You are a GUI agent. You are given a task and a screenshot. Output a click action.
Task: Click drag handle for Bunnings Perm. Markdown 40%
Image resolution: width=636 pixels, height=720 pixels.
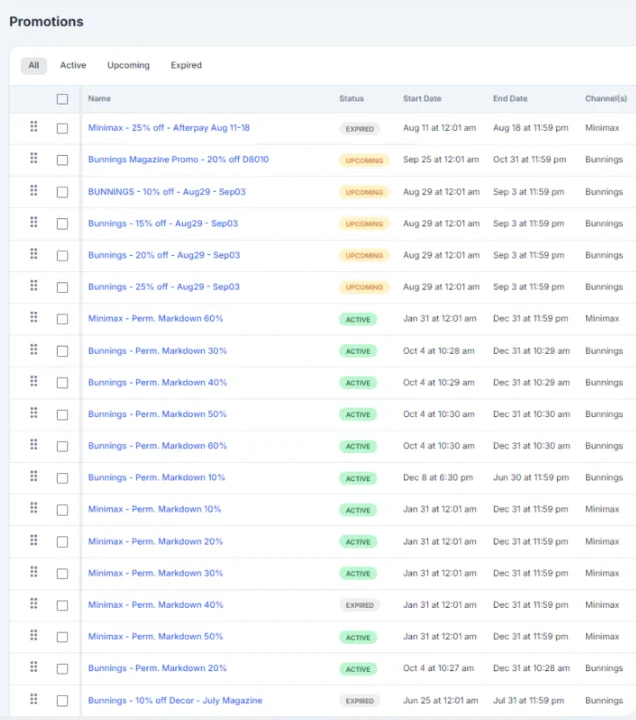tap(34, 381)
